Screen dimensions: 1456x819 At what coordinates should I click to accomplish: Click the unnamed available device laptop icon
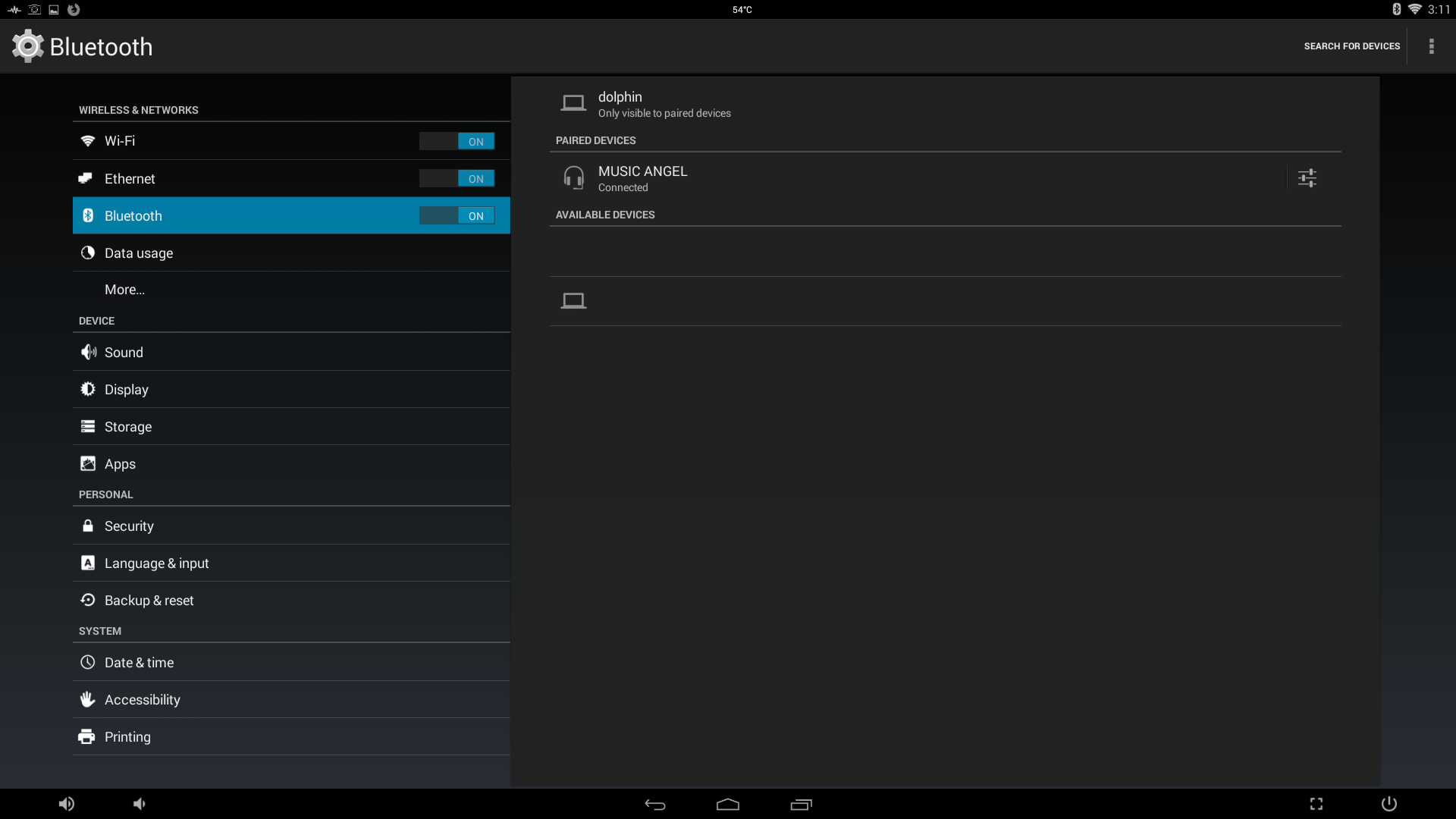pos(573,301)
